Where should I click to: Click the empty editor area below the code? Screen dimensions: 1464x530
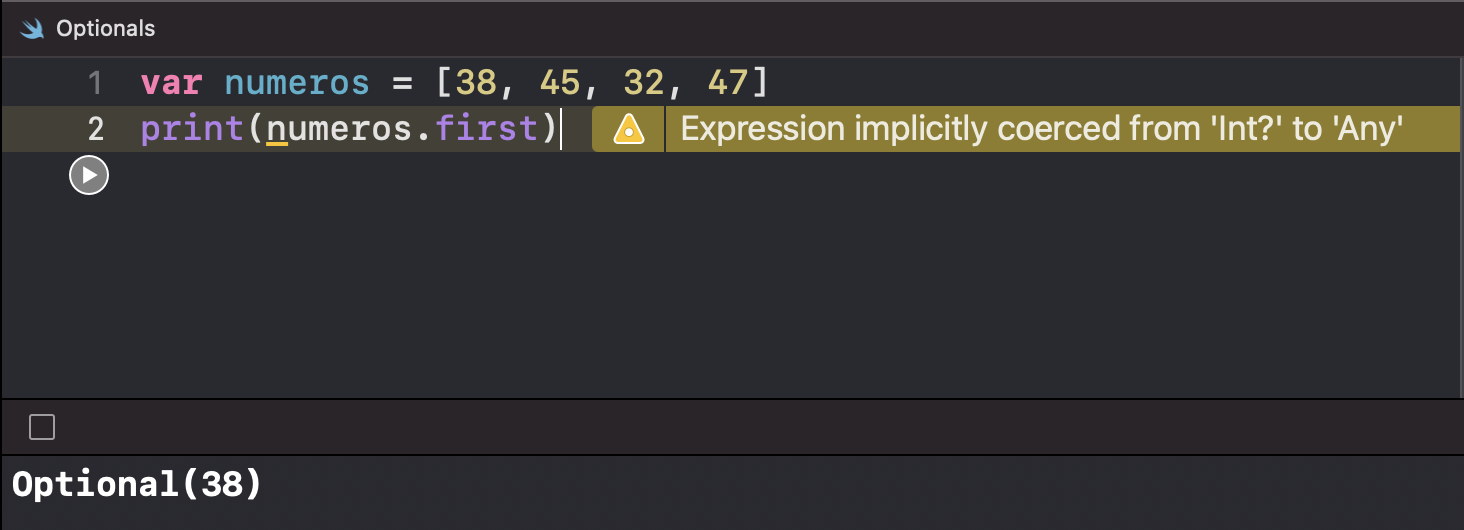(780, 290)
